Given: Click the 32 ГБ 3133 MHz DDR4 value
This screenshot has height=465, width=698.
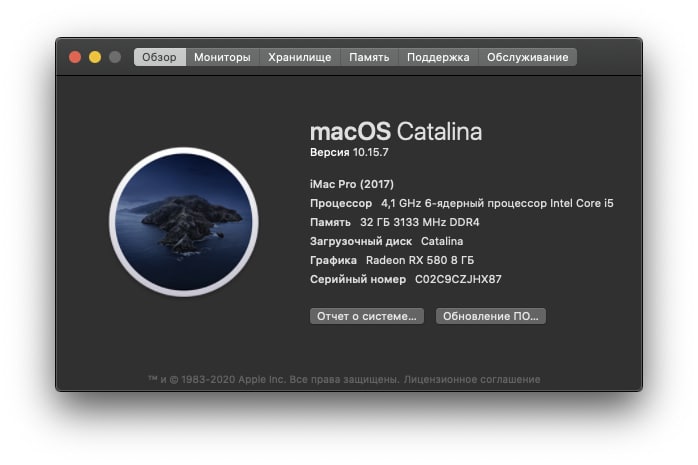Looking at the screenshot, I should pyautogui.click(x=420, y=222).
